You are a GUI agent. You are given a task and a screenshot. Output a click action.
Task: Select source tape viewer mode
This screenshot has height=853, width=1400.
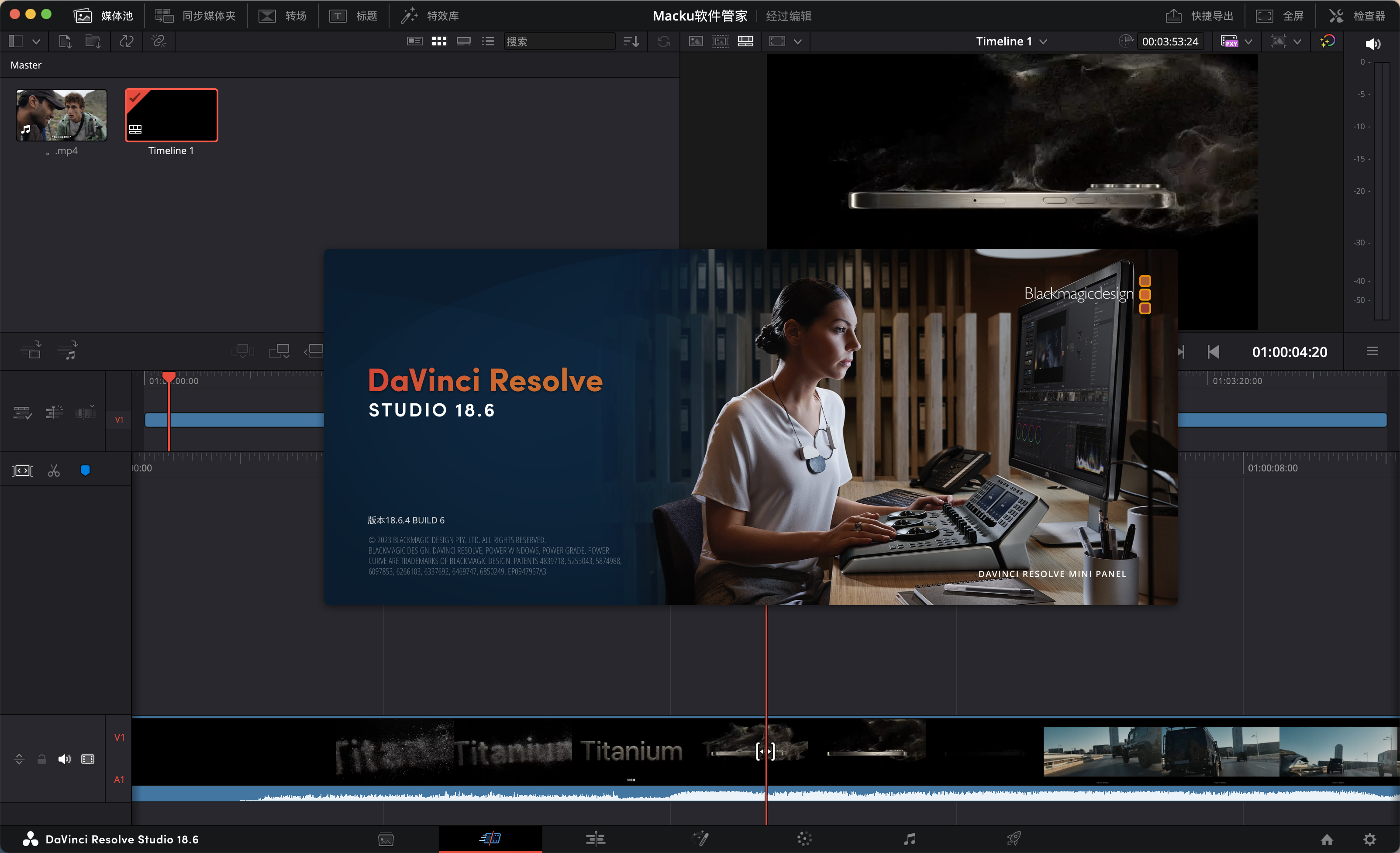(x=721, y=41)
